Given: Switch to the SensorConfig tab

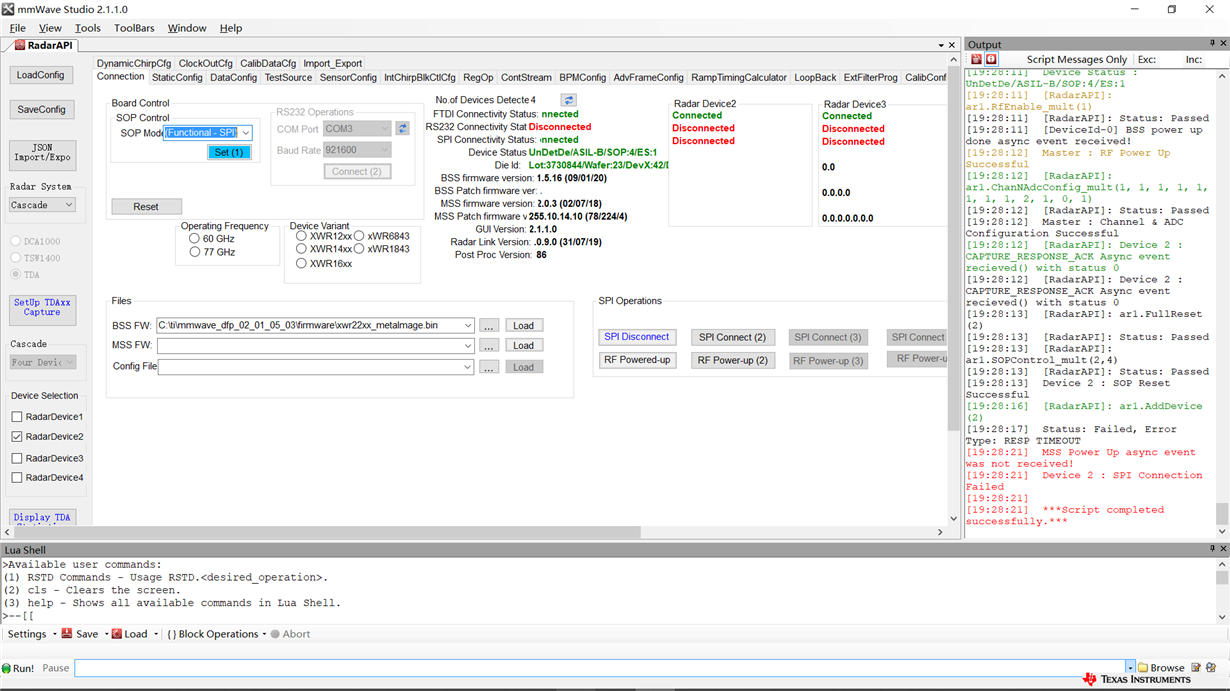Looking at the screenshot, I should [x=348, y=77].
